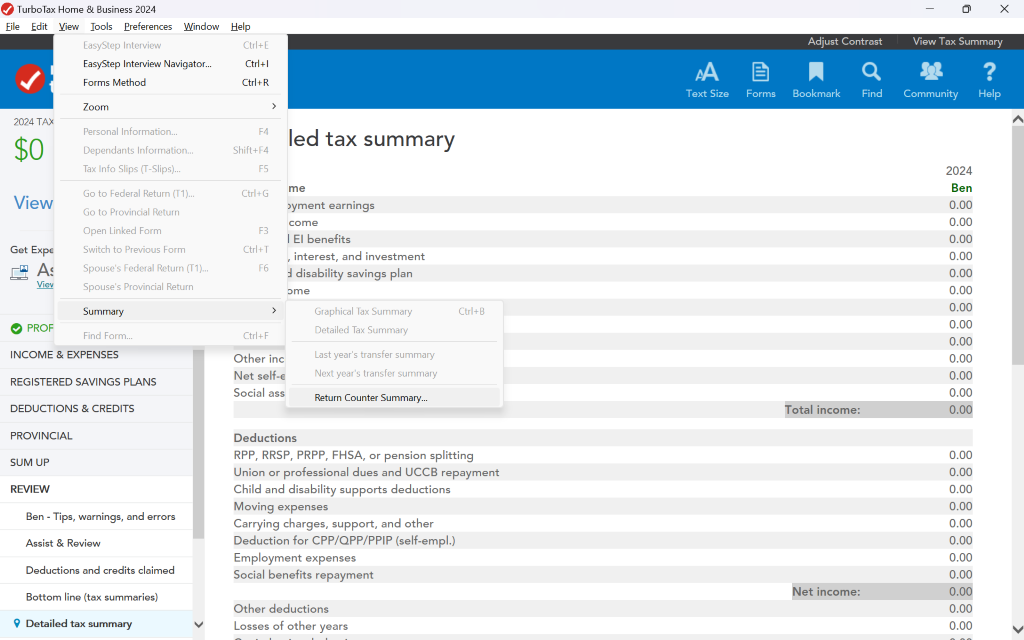Screen dimensions: 1024x640
Task: Click the laptop icon in the Assist section
Action: coord(18,272)
